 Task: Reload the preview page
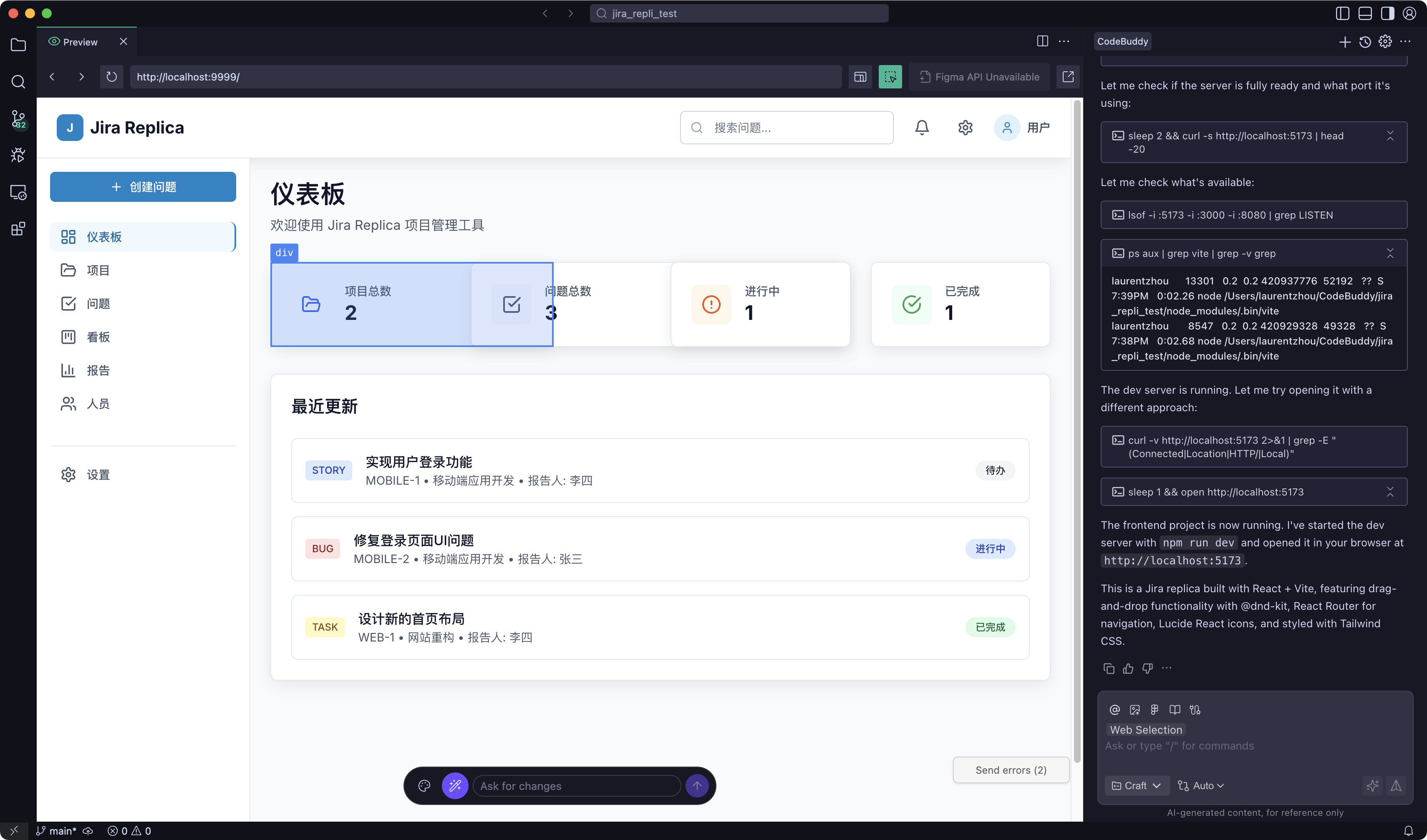click(x=111, y=76)
